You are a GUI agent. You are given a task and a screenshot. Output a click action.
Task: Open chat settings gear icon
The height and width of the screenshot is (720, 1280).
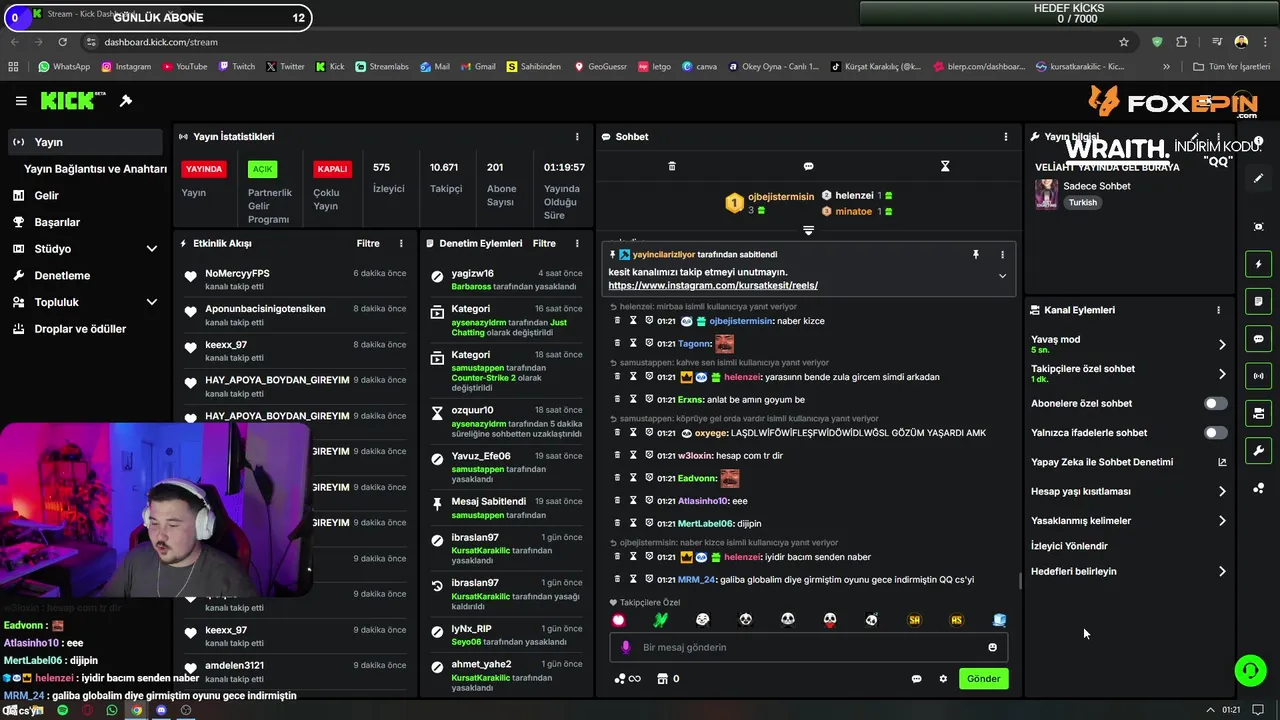click(943, 679)
